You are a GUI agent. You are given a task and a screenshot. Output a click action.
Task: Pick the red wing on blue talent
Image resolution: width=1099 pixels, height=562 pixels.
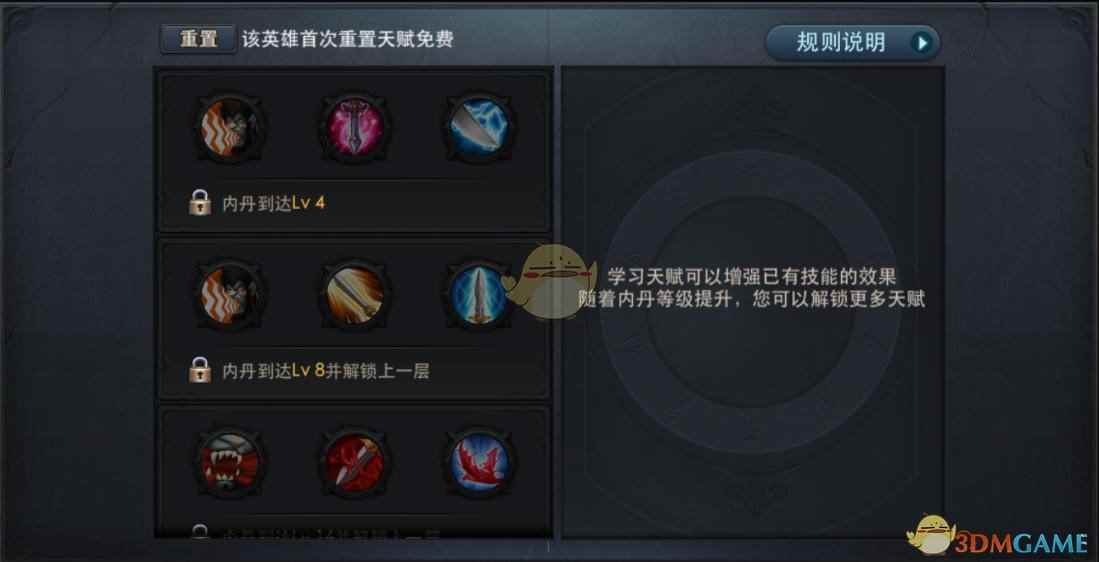(x=479, y=462)
